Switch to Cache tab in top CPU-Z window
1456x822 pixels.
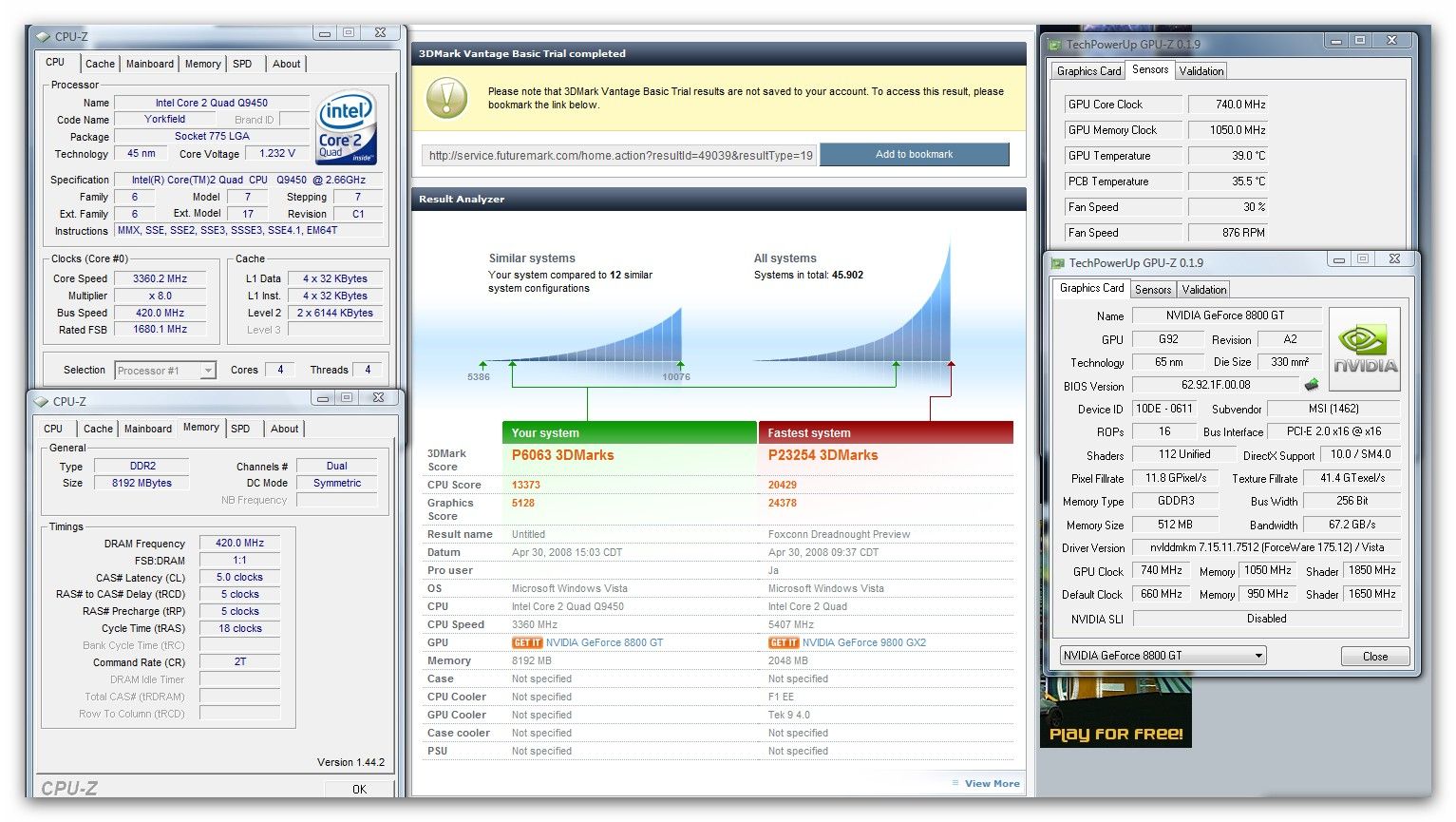(100, 64)
